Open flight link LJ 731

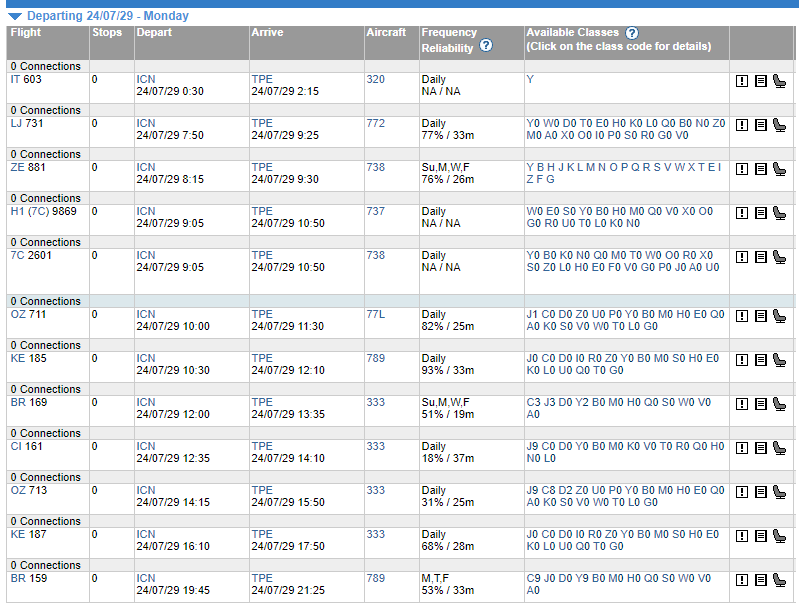coord(27,123)
